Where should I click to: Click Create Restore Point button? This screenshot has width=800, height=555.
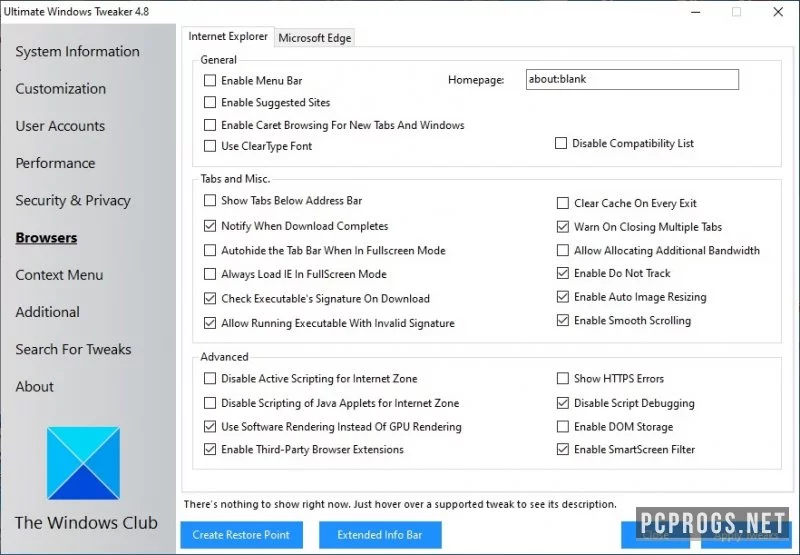(x=241, y=535)
